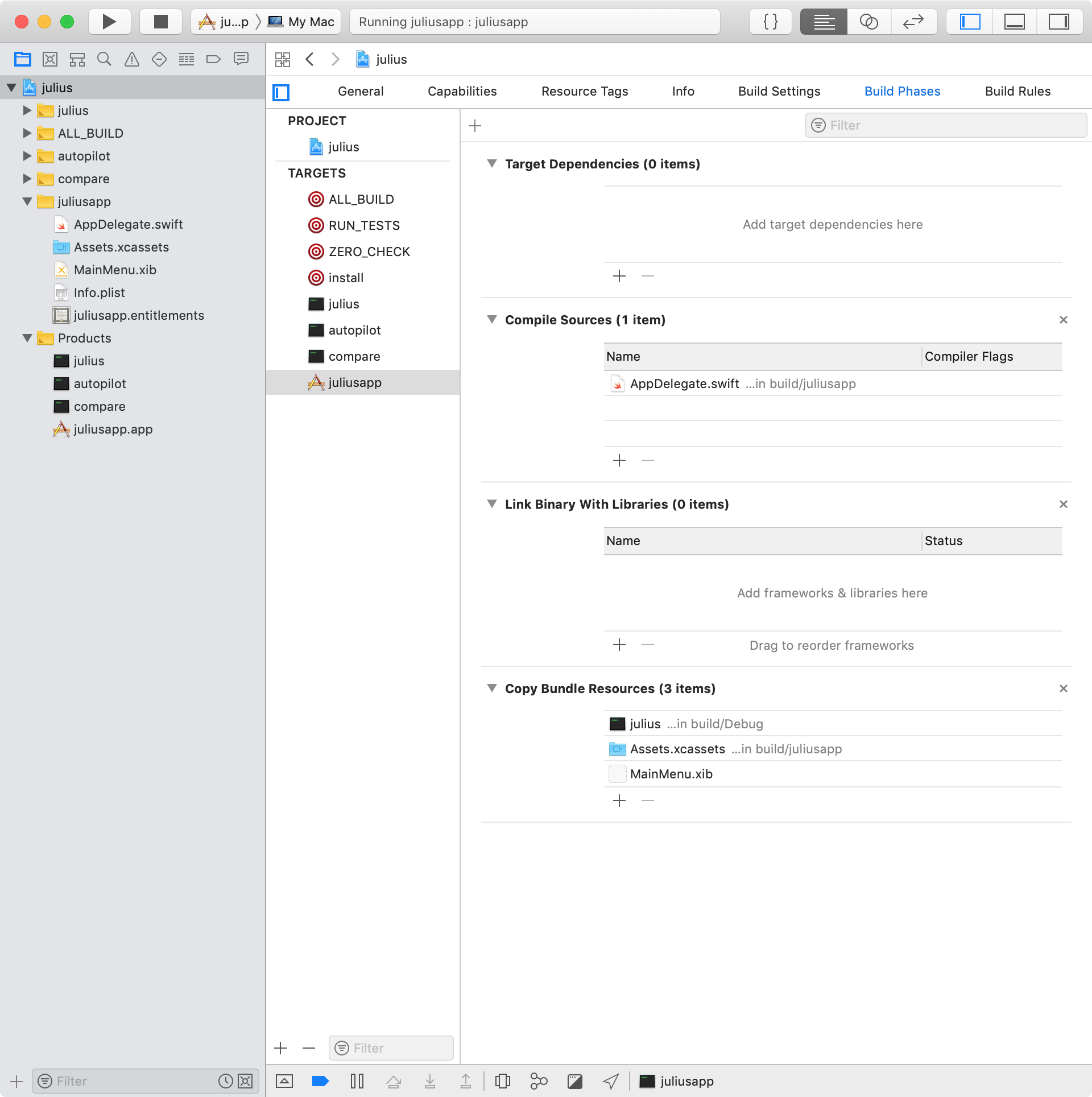This screenshot has width=1092, height=1097.
Task: Select the Source Control navigator icon
Action: [50, 59]
